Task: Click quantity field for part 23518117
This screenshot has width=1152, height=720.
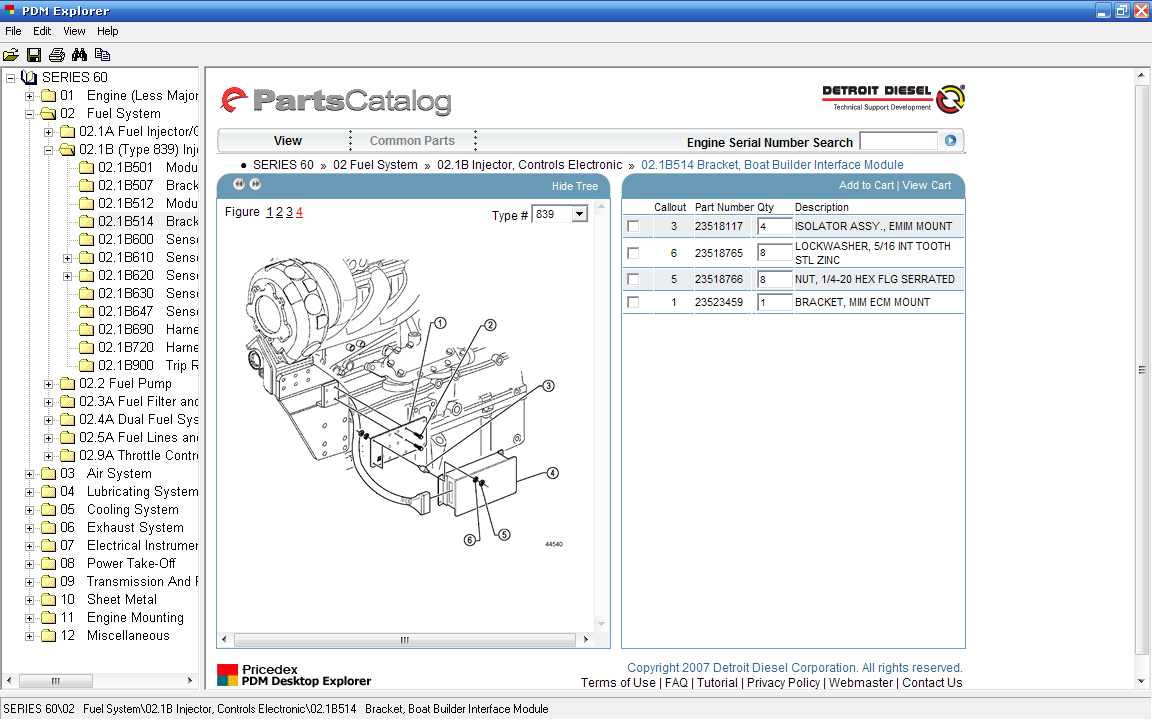Action: 774,226
